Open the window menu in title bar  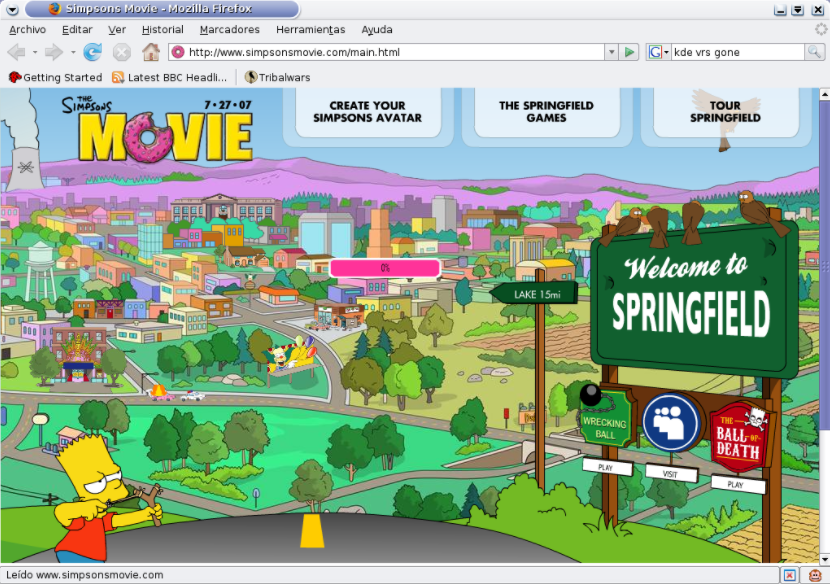point(13,9)
